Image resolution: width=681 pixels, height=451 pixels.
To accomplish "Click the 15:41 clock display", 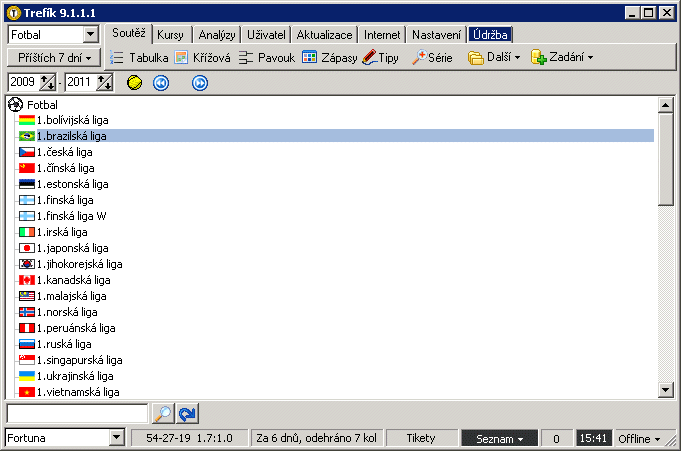I will tap(593, 438).
